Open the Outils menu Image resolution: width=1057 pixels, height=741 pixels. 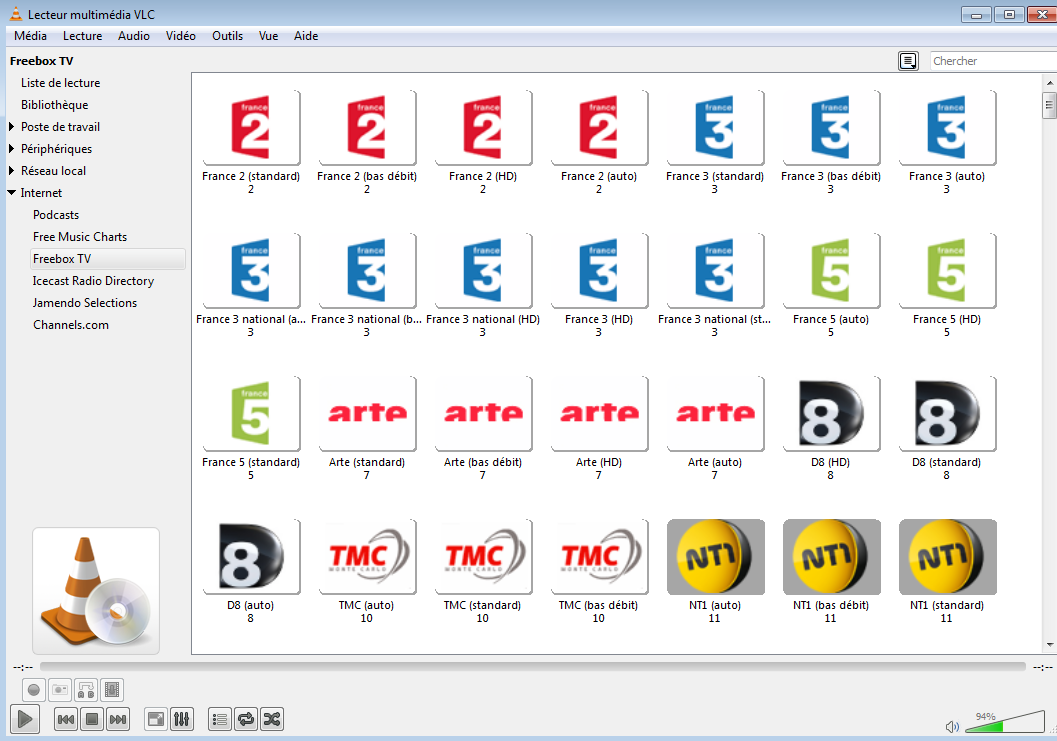(227, 36)
